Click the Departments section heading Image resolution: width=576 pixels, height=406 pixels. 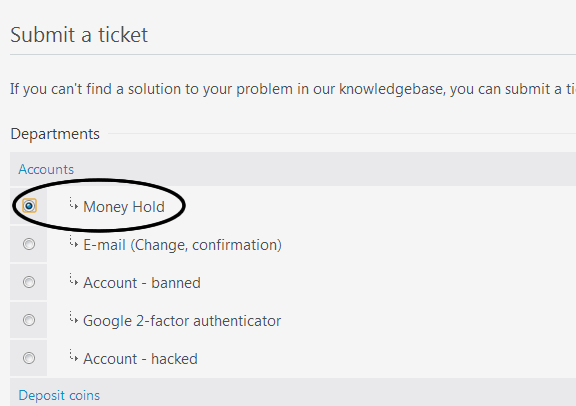click(x=55, y=134)
